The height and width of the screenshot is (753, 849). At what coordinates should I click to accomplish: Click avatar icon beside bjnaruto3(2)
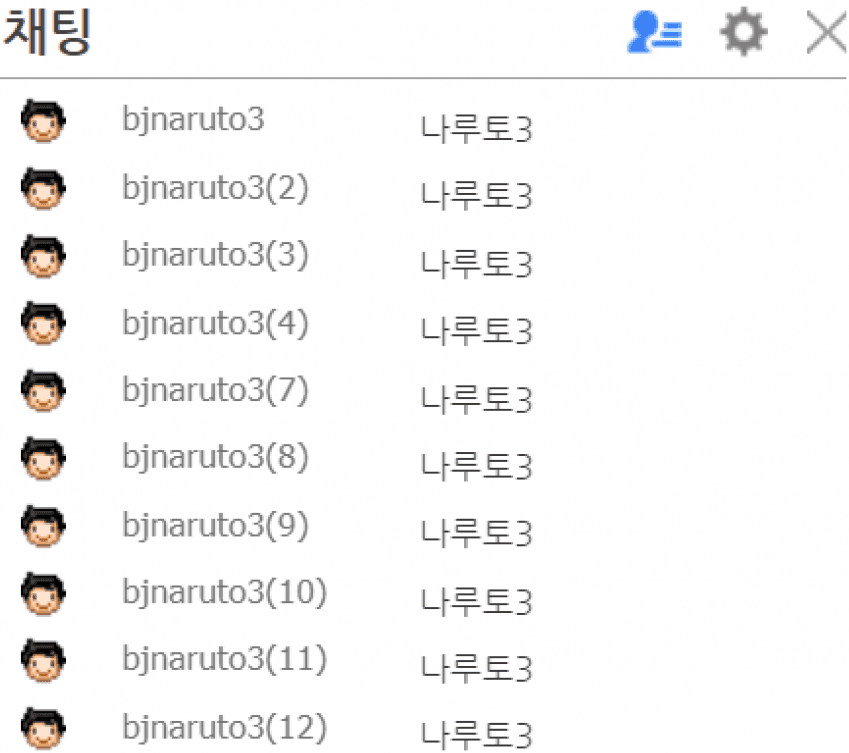pyautogui.click(x=43, y=188)
